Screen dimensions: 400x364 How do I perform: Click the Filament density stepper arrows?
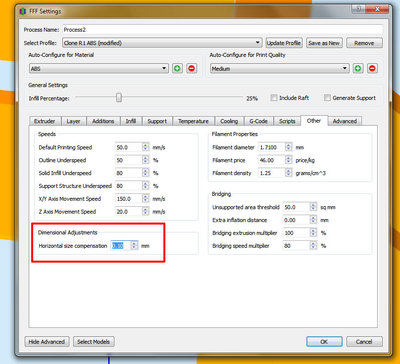tap(289, 173)
